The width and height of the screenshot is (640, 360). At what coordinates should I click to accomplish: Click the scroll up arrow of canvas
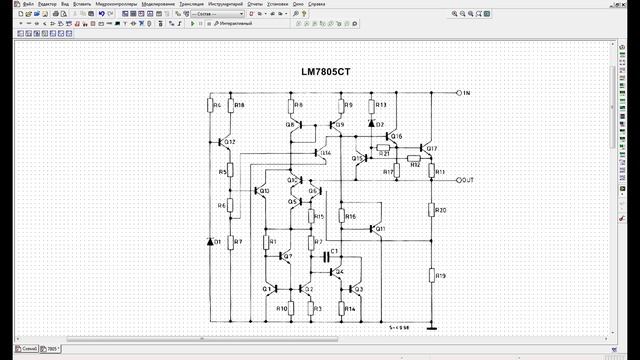(613, 44)
